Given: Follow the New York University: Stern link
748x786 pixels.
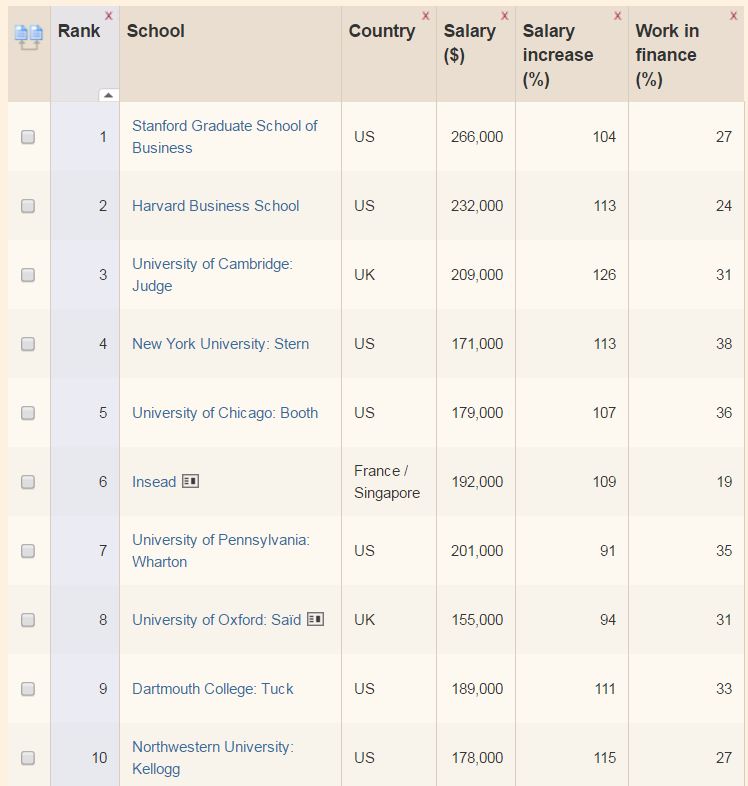Looking at the screenshot, I should pos(221,344).
